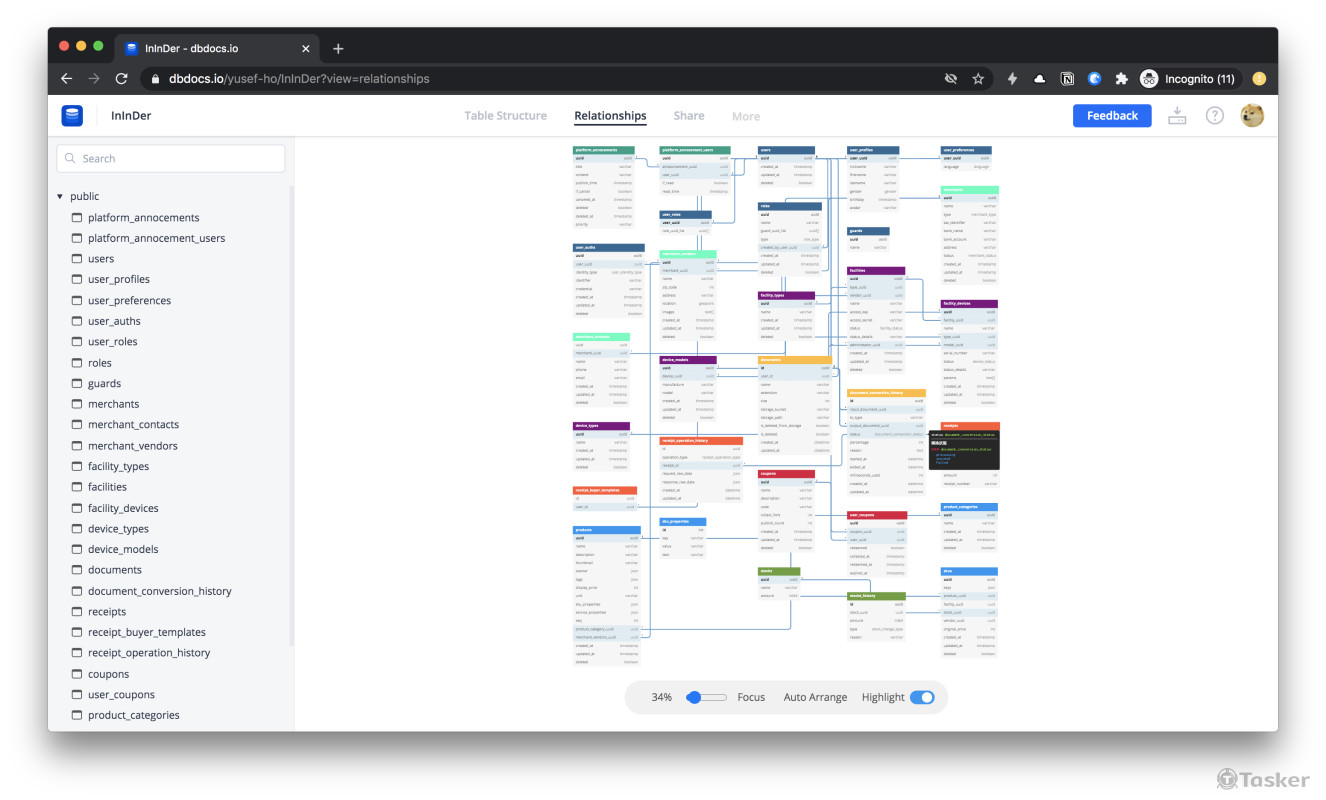Click the download icon beside Feedback
The width and height of the screenshot is (1326, 800).
point(1177,116)
